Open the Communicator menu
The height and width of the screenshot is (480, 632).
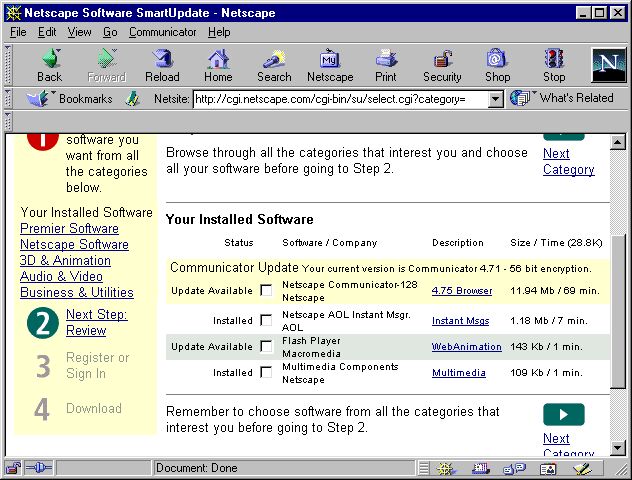(x=162, y=32)
